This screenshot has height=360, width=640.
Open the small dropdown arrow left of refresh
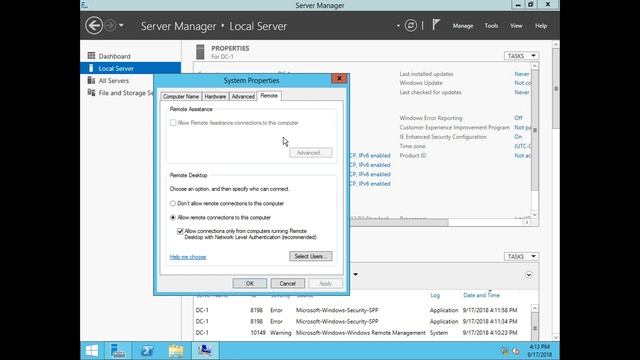pyautogui.click(x=398, y=26)
